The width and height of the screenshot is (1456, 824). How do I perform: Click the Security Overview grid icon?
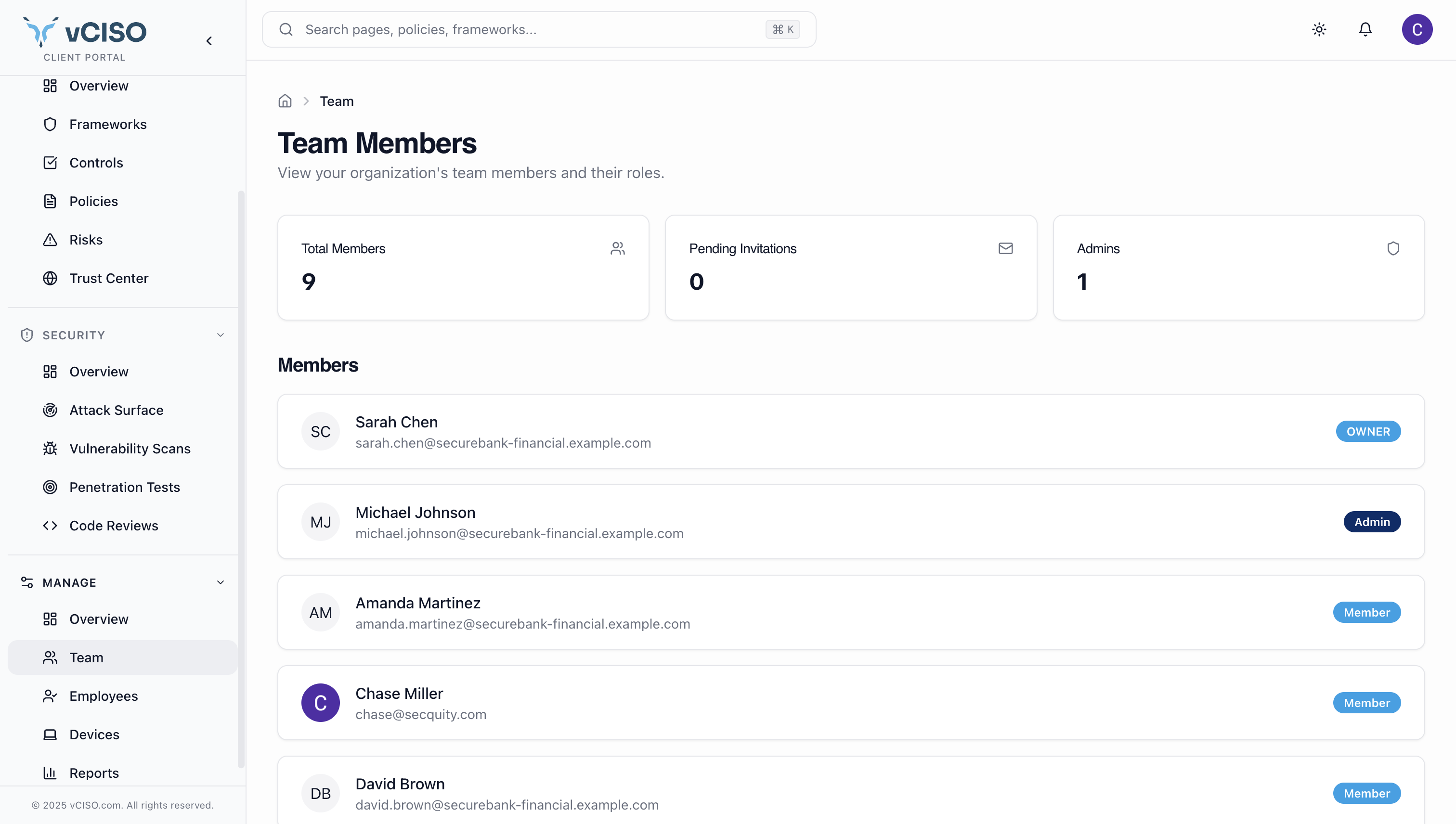(50, 371)
